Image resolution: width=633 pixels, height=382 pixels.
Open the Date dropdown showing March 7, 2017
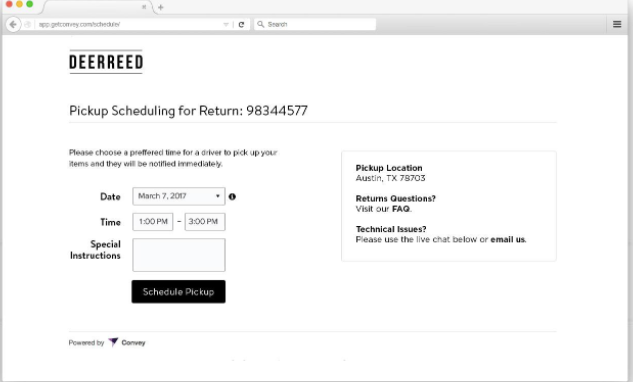pyautogui.click(x=179, y=196)
